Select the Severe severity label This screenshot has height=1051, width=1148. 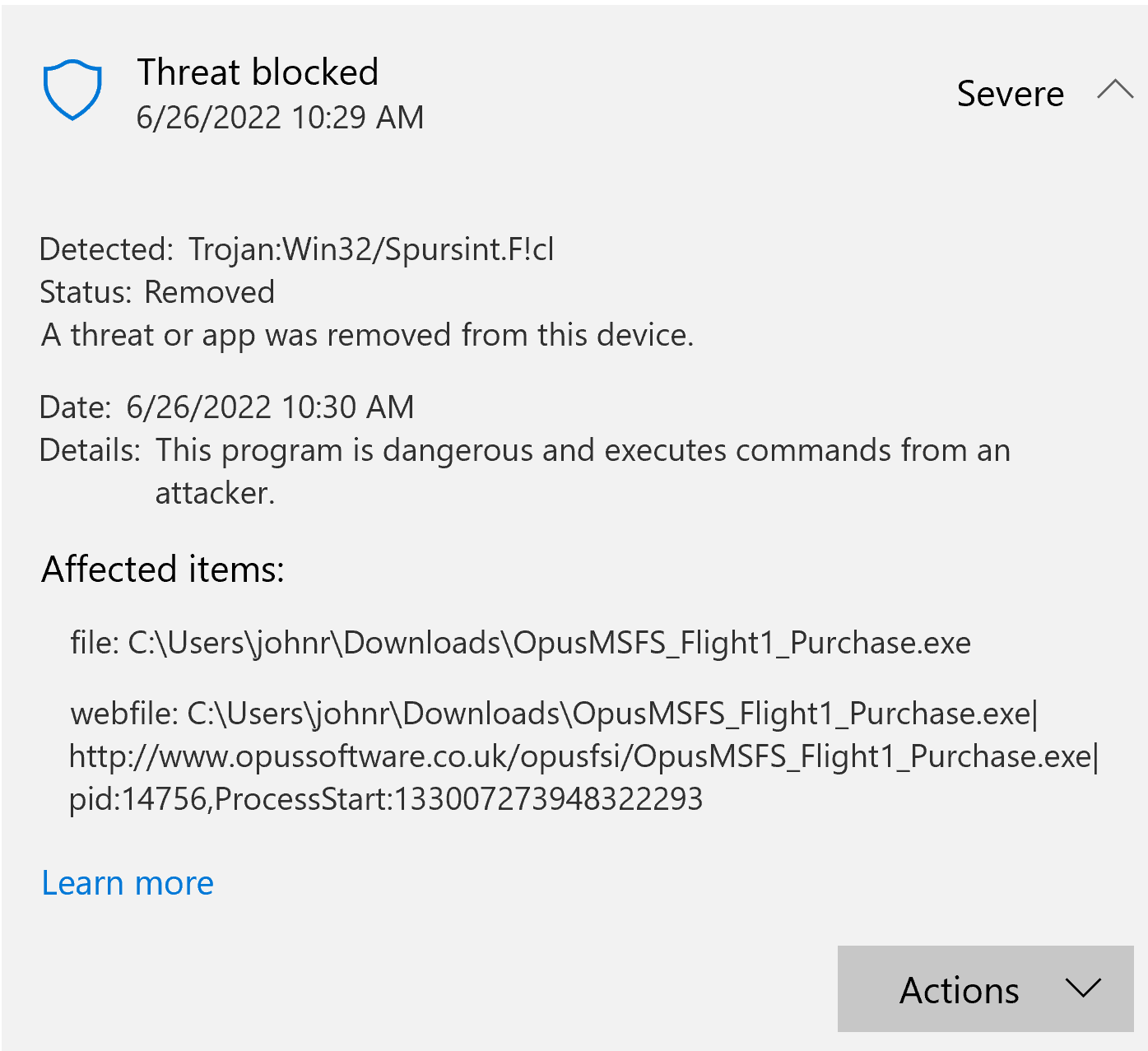pos(1010,93)
